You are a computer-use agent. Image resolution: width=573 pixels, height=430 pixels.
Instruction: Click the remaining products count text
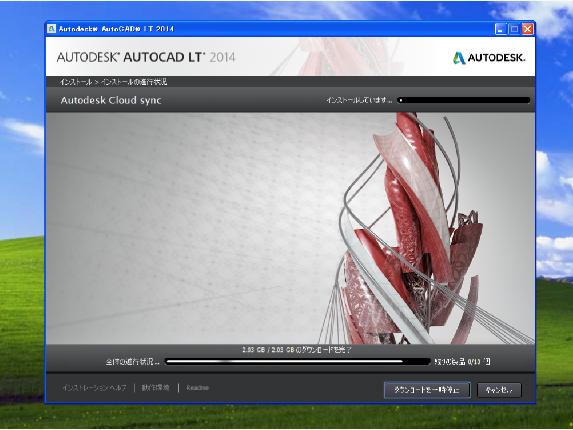pos(463,362)
